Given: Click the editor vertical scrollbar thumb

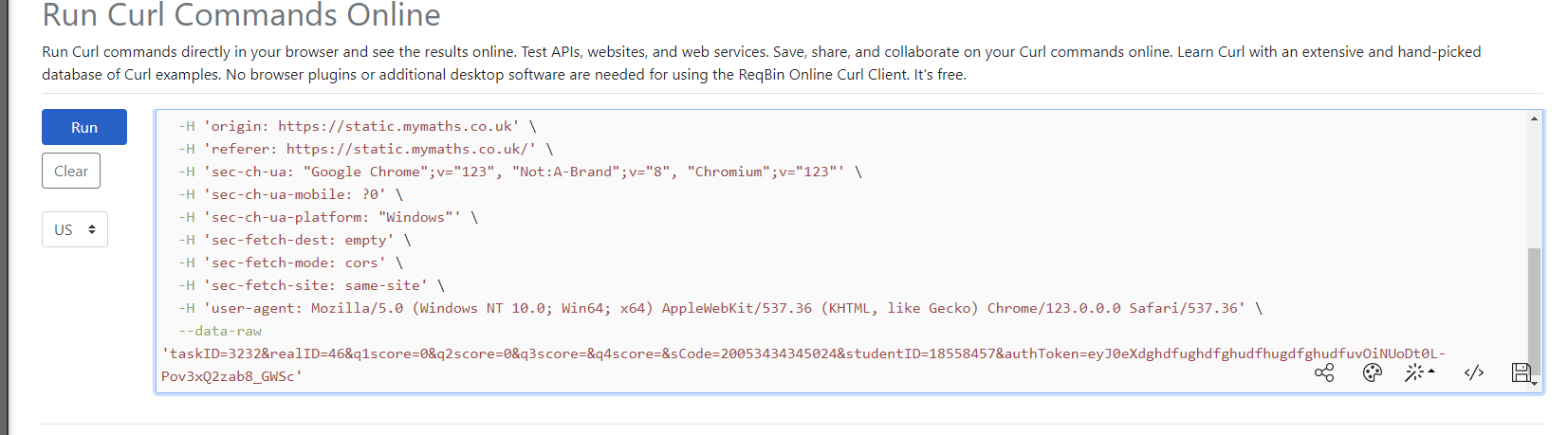Looking at the screenshot, I should pos(1534,313).
